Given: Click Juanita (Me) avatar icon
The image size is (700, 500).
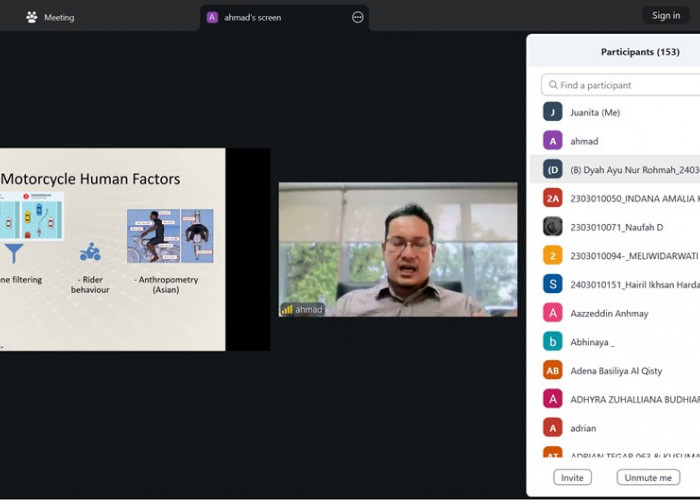Looking at the screenshot, I should (x=553, y=112).
